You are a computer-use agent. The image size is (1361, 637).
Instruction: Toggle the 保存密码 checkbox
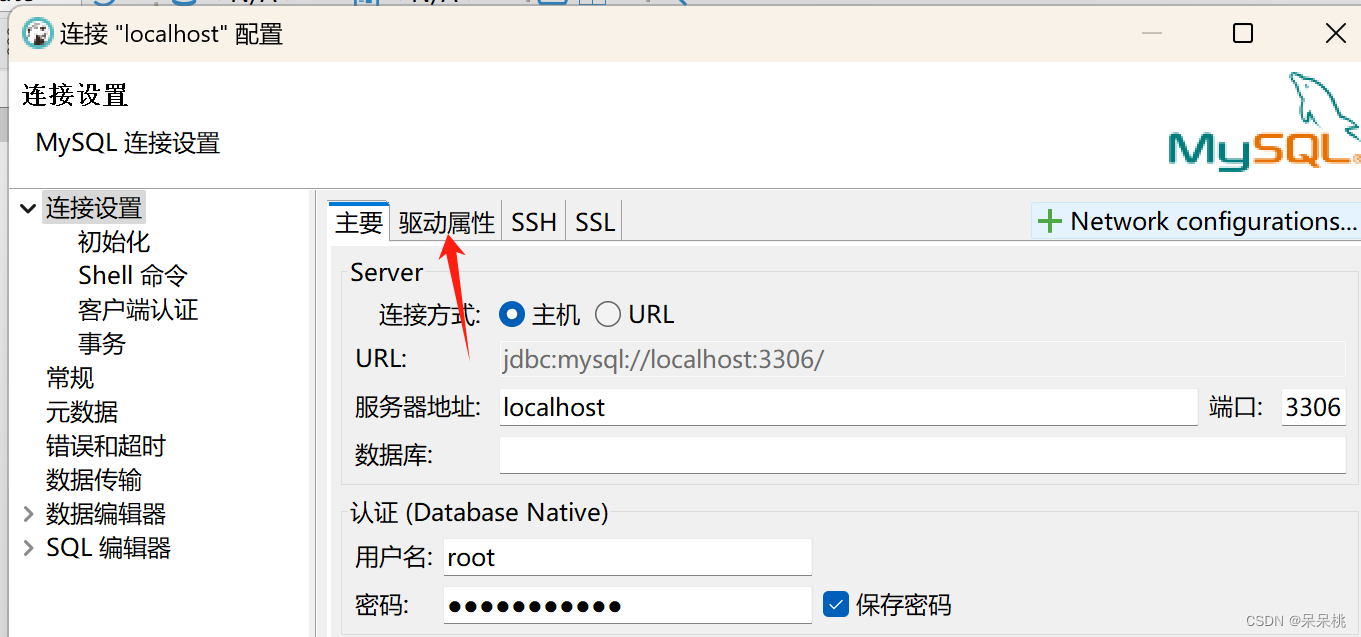(x=836, y=604)
